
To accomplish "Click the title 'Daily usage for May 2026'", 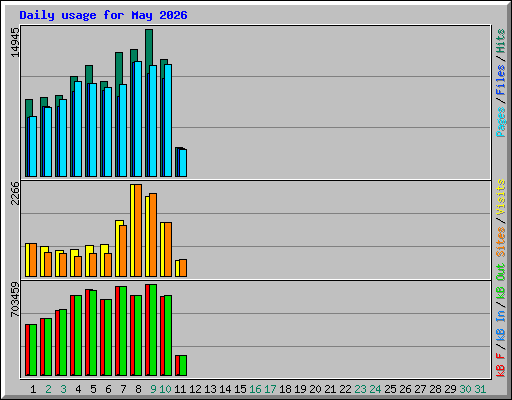I will click(x=103, y=15).
